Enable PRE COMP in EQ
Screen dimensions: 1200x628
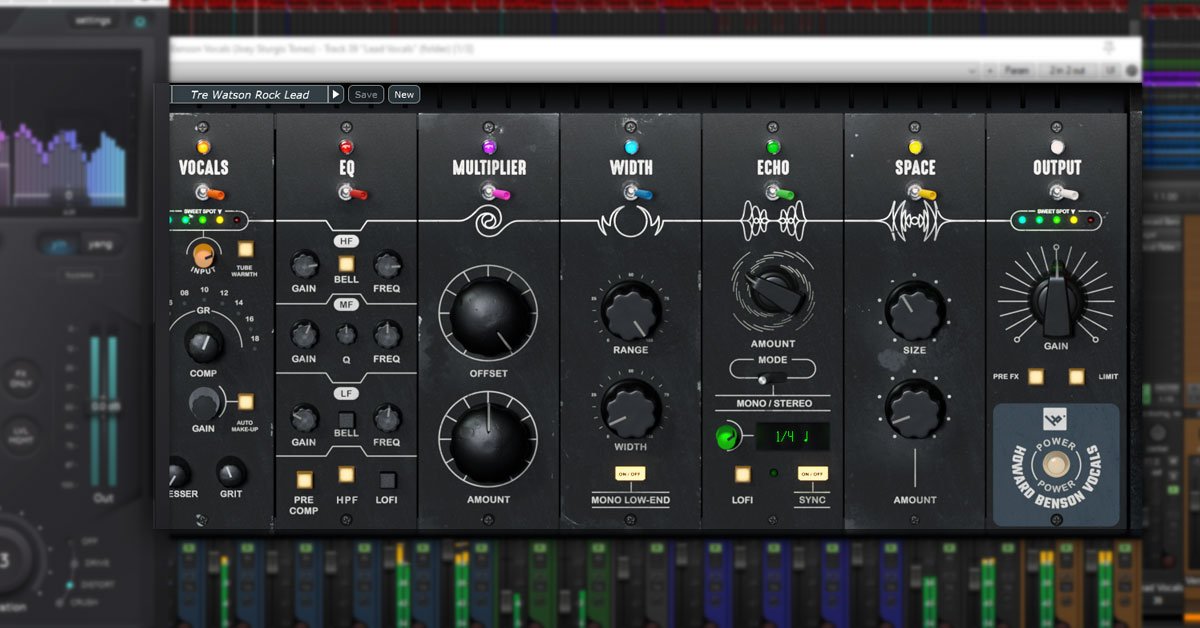coord(304,478)
